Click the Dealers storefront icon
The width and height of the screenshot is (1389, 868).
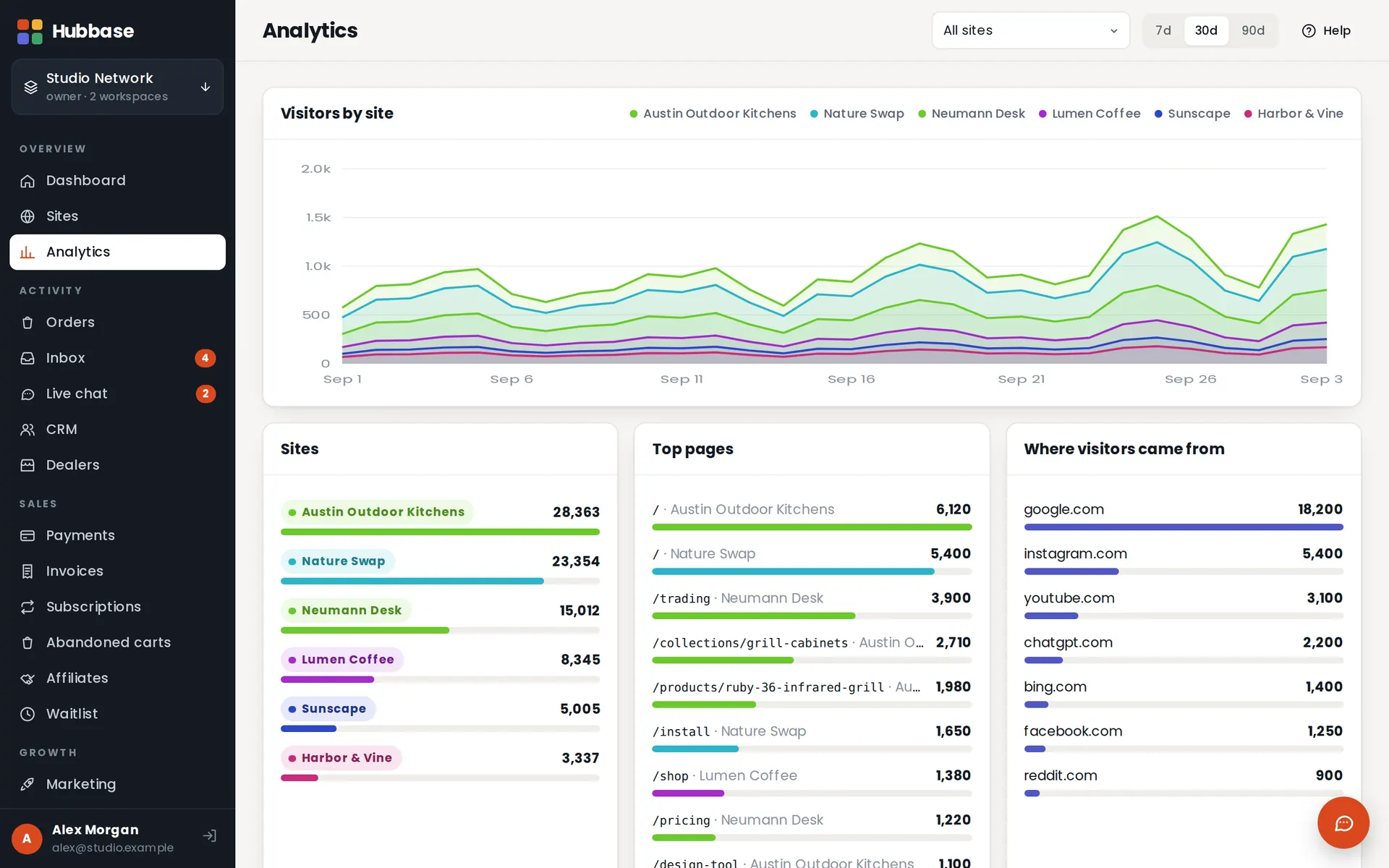[27, 465]
